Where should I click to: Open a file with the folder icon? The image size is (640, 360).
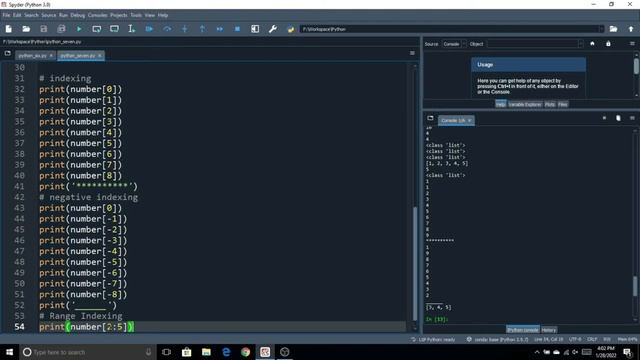tap(26, 29)
